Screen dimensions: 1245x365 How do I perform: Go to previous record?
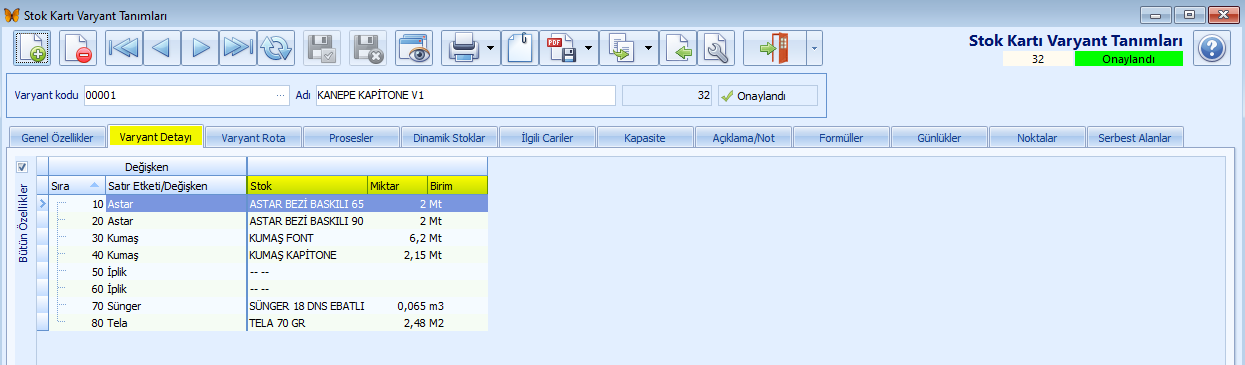coord(161,48)
